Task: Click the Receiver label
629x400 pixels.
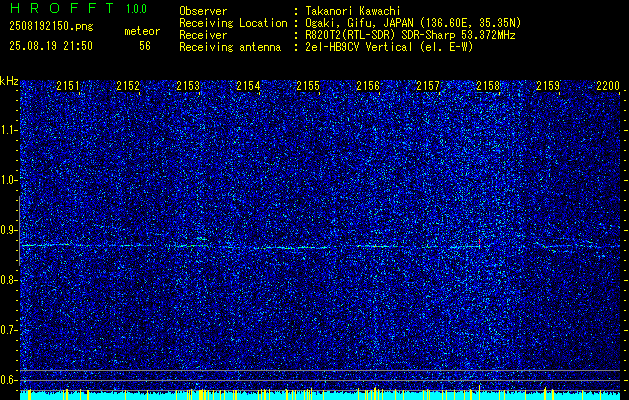Action: 203,35
